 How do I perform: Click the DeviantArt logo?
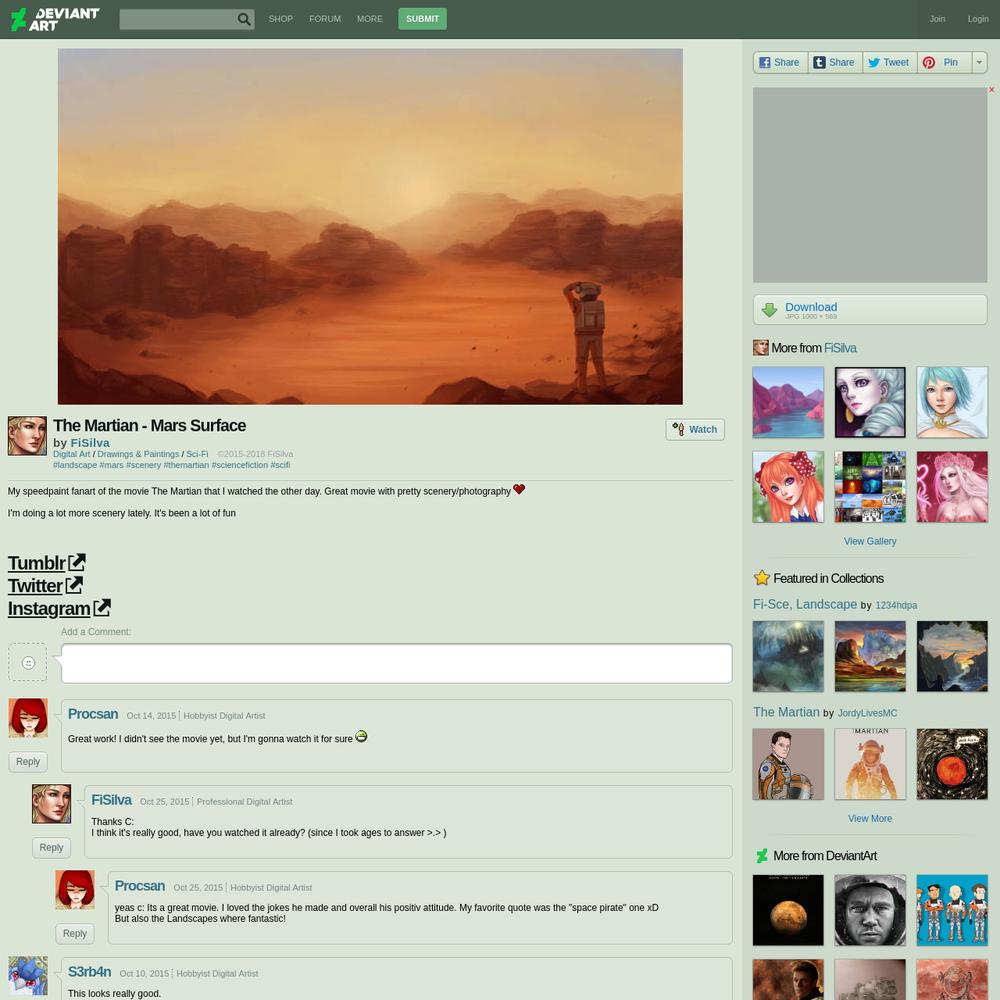55,19
